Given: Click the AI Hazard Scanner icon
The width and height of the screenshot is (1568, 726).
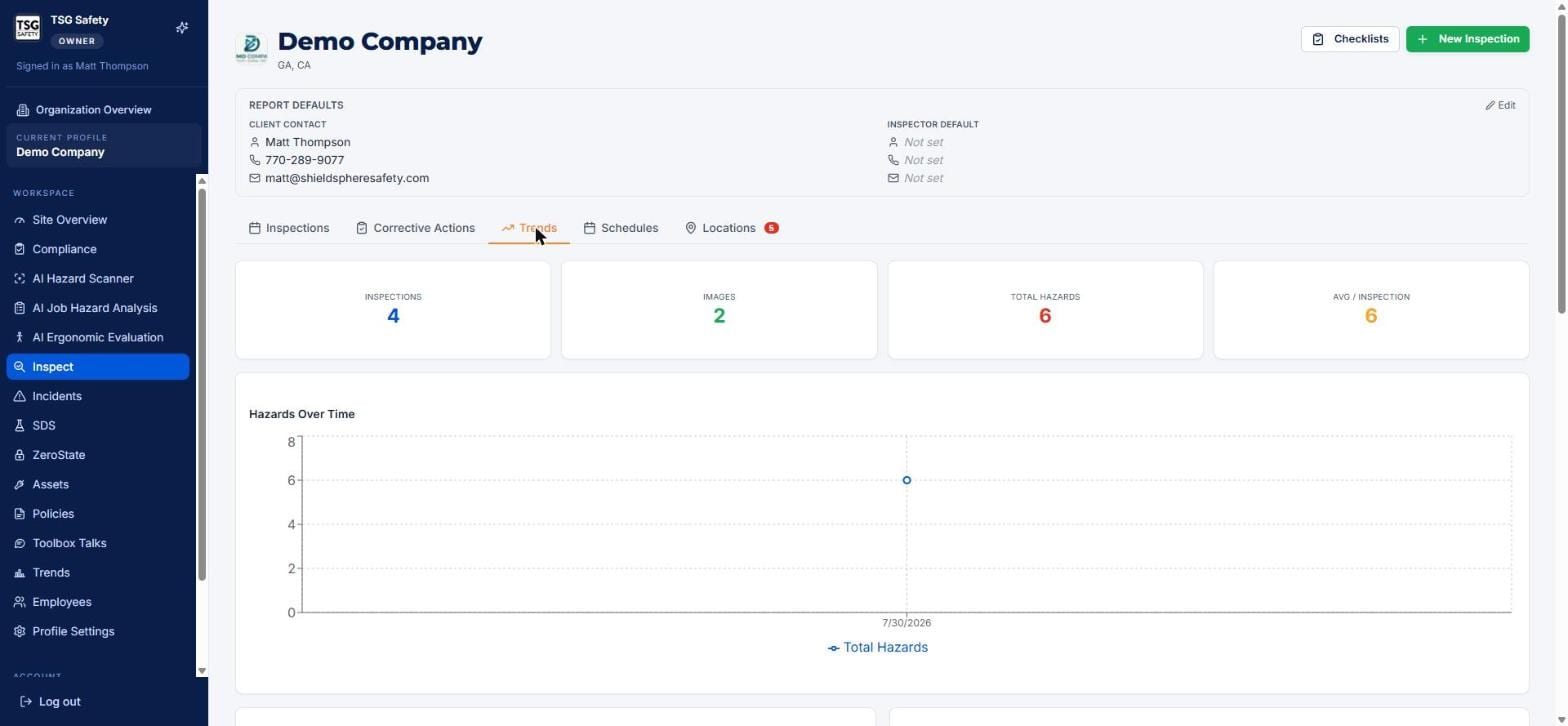Looking at the screenshot, I should pyautogui.click(x=19, y=279).
